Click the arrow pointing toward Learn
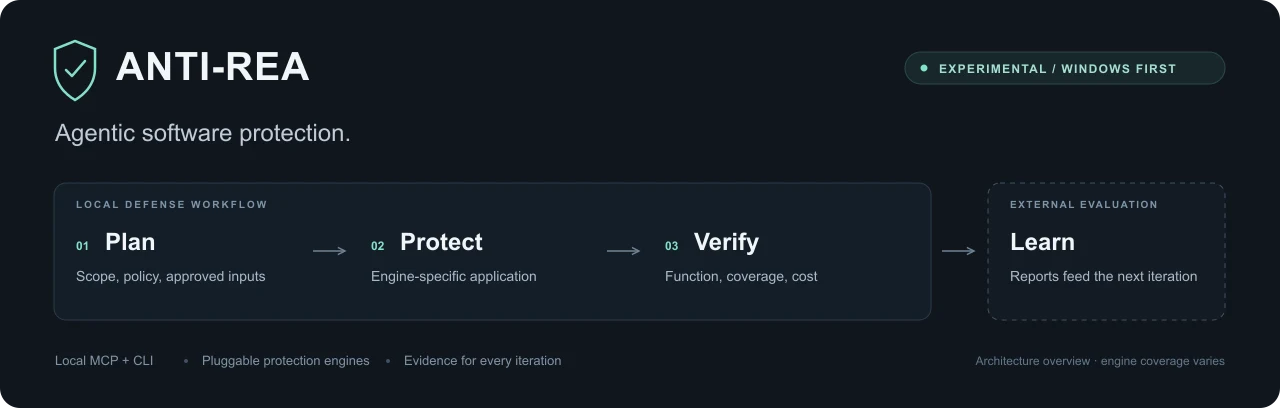This screenshot has height=408, width=1280. coord(959,251)
